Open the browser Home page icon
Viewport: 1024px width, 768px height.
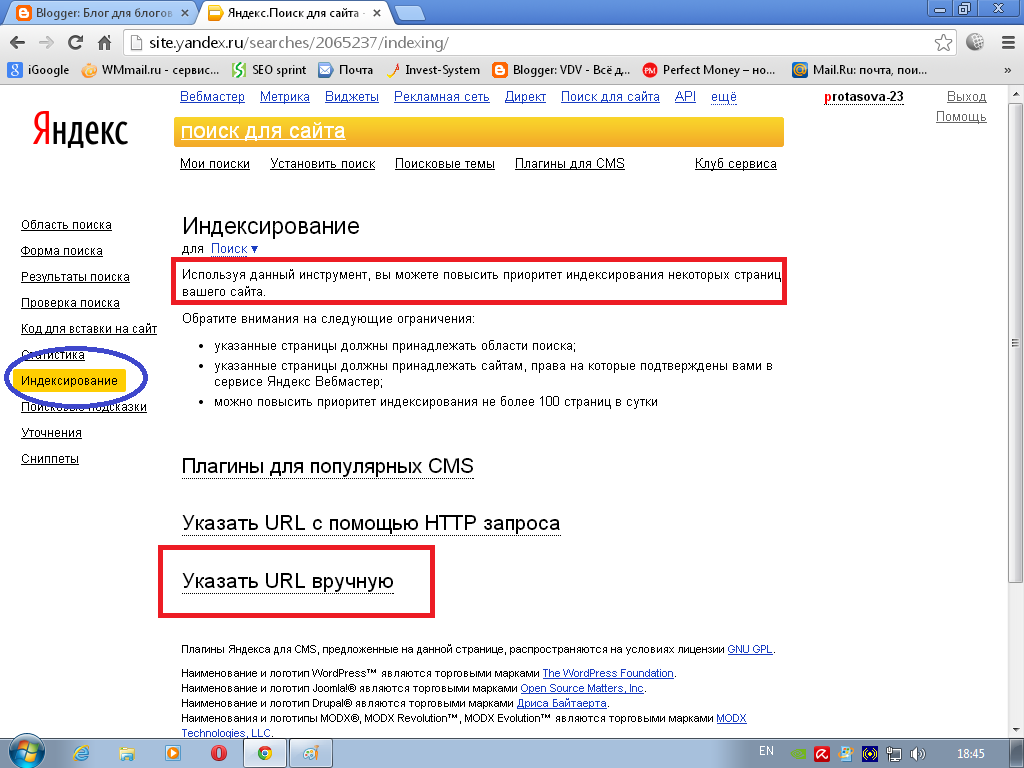click(104, 43)
